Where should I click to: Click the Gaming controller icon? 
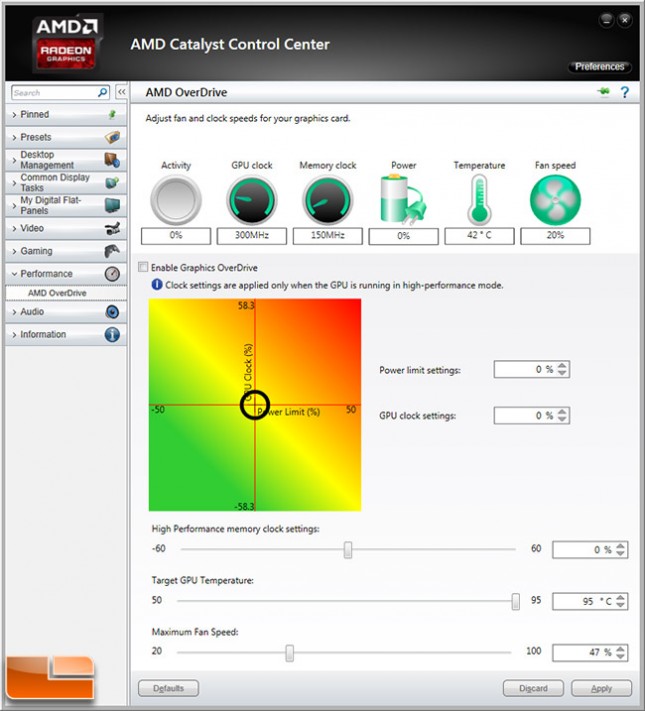coord(112,251)
